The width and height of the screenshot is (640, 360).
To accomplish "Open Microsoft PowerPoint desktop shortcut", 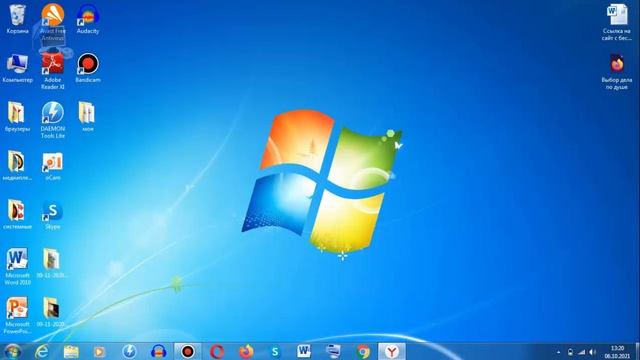I will (17, 315).
